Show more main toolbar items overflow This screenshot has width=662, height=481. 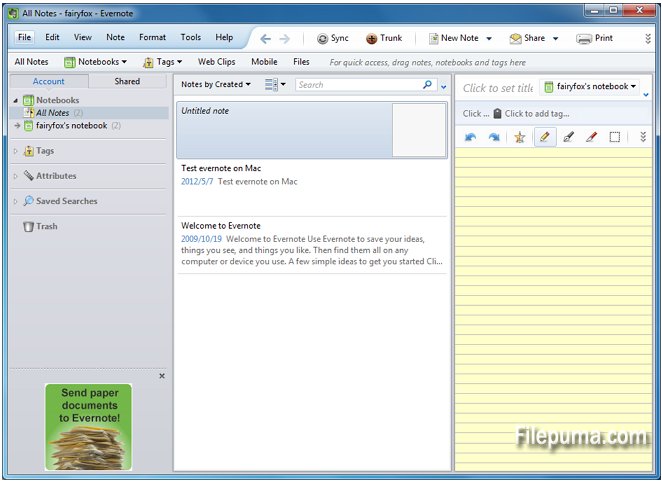(x=648, y=39)
